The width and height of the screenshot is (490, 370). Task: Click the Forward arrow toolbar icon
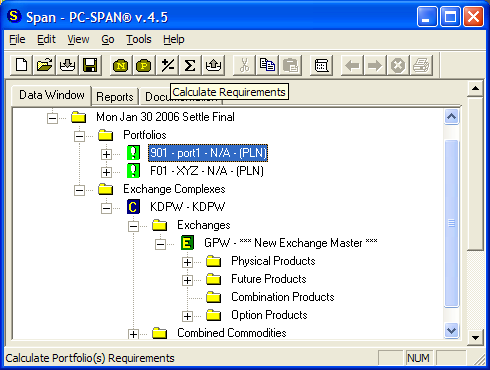click(x=375, y=65)
